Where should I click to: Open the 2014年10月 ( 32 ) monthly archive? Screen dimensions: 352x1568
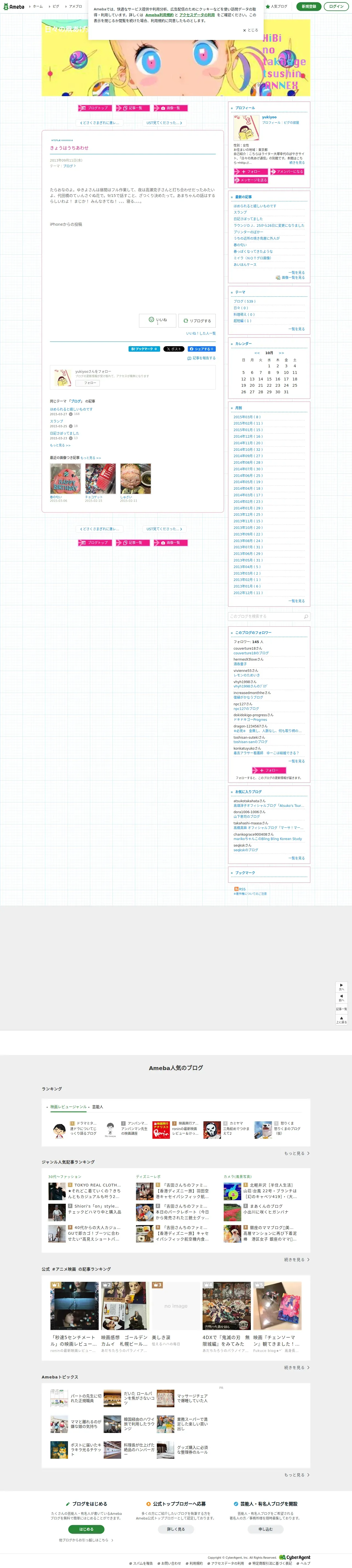248,449
